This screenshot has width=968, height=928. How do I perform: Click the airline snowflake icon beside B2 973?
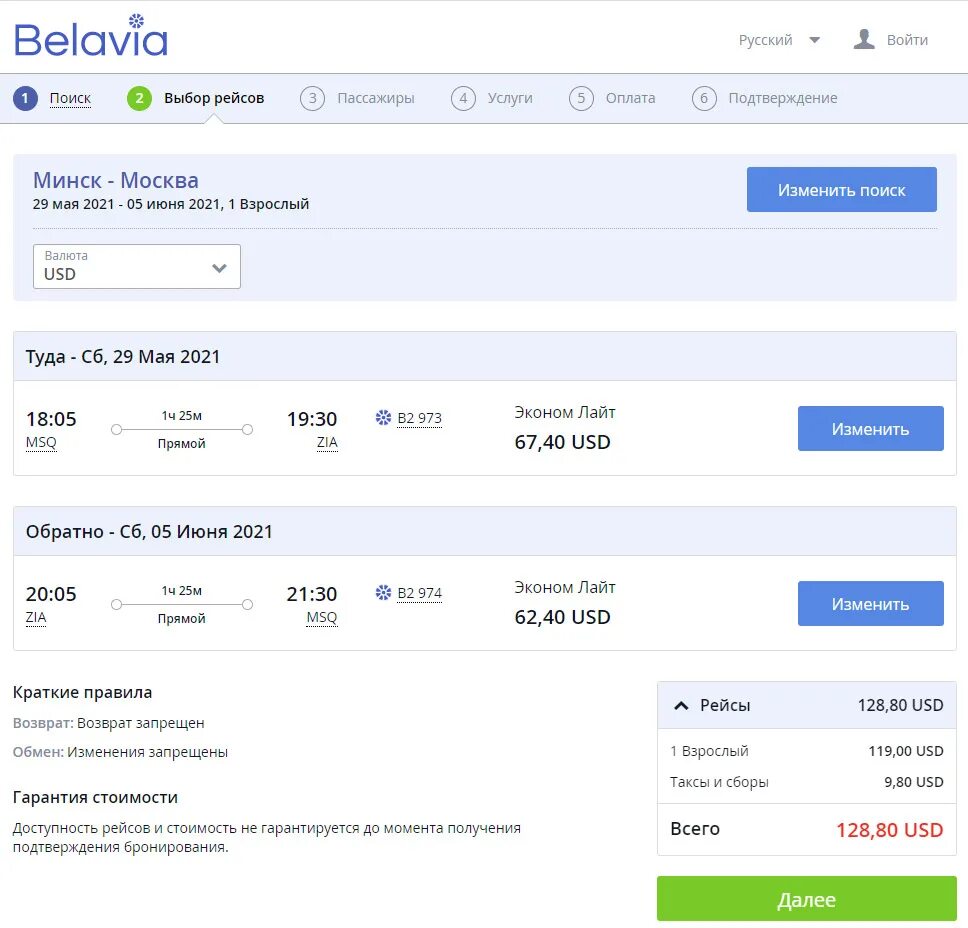(383, 418)
